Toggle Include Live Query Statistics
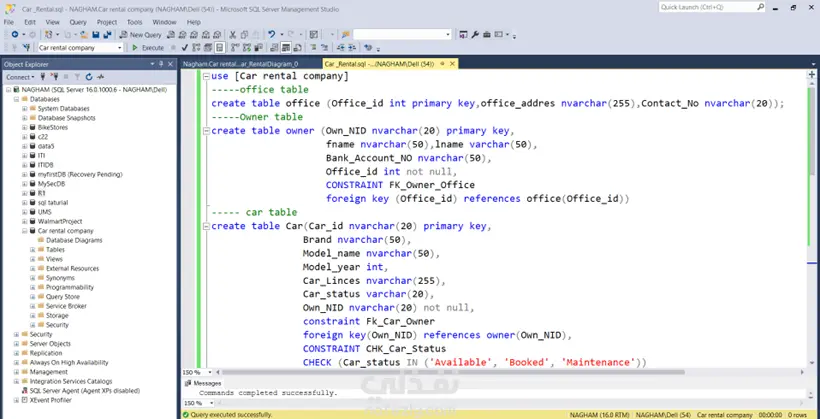The image size is (820, 419). pos(246,48)
